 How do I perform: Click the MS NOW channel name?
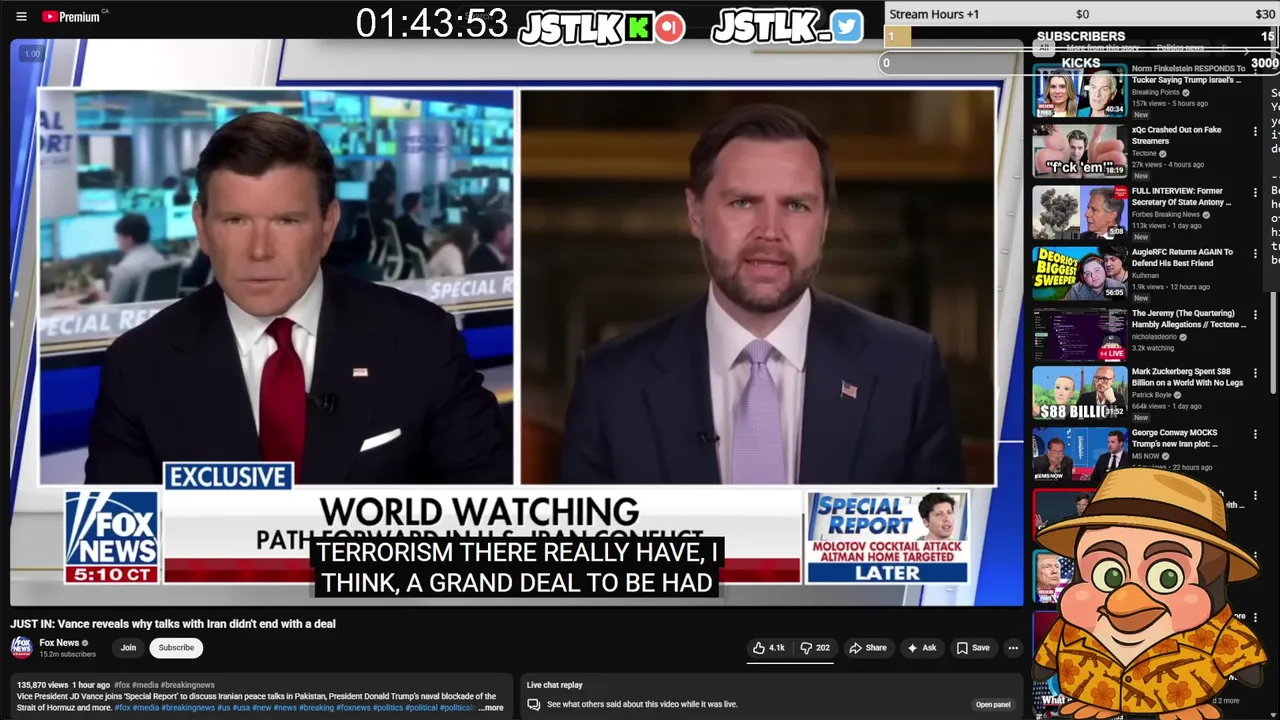pos(1146,456)
